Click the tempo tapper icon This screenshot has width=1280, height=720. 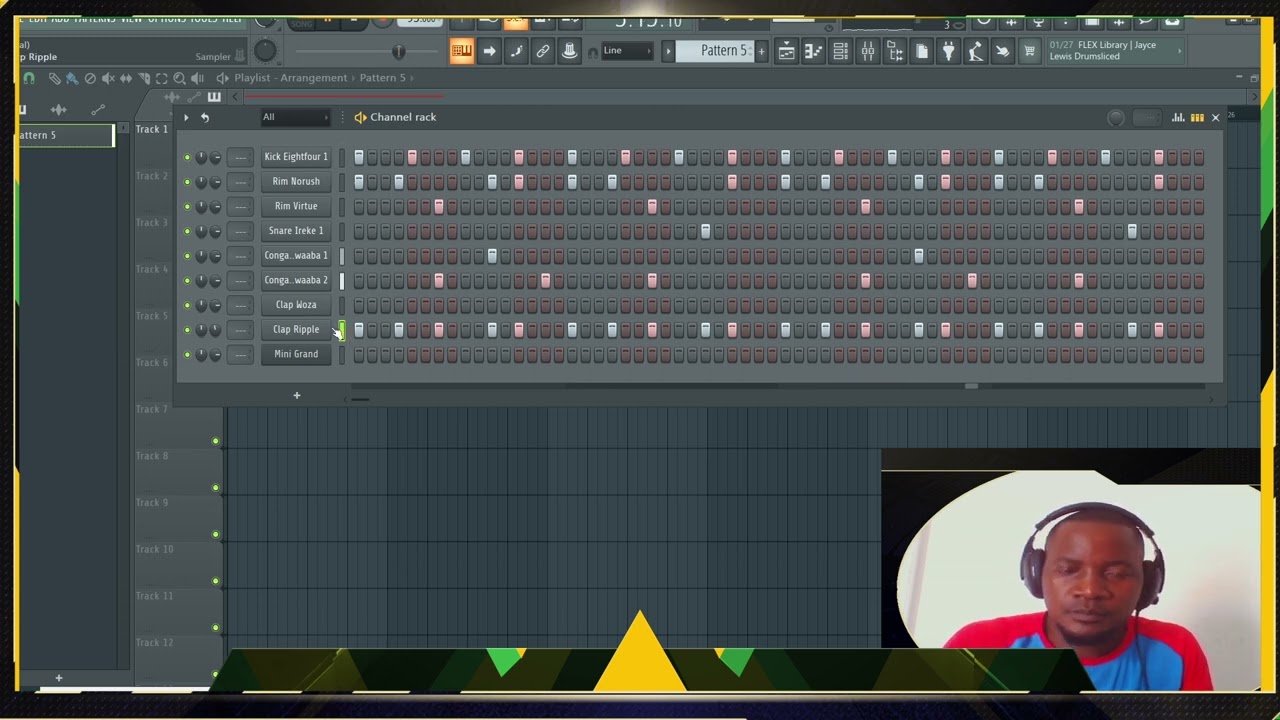tap(975, 51)
